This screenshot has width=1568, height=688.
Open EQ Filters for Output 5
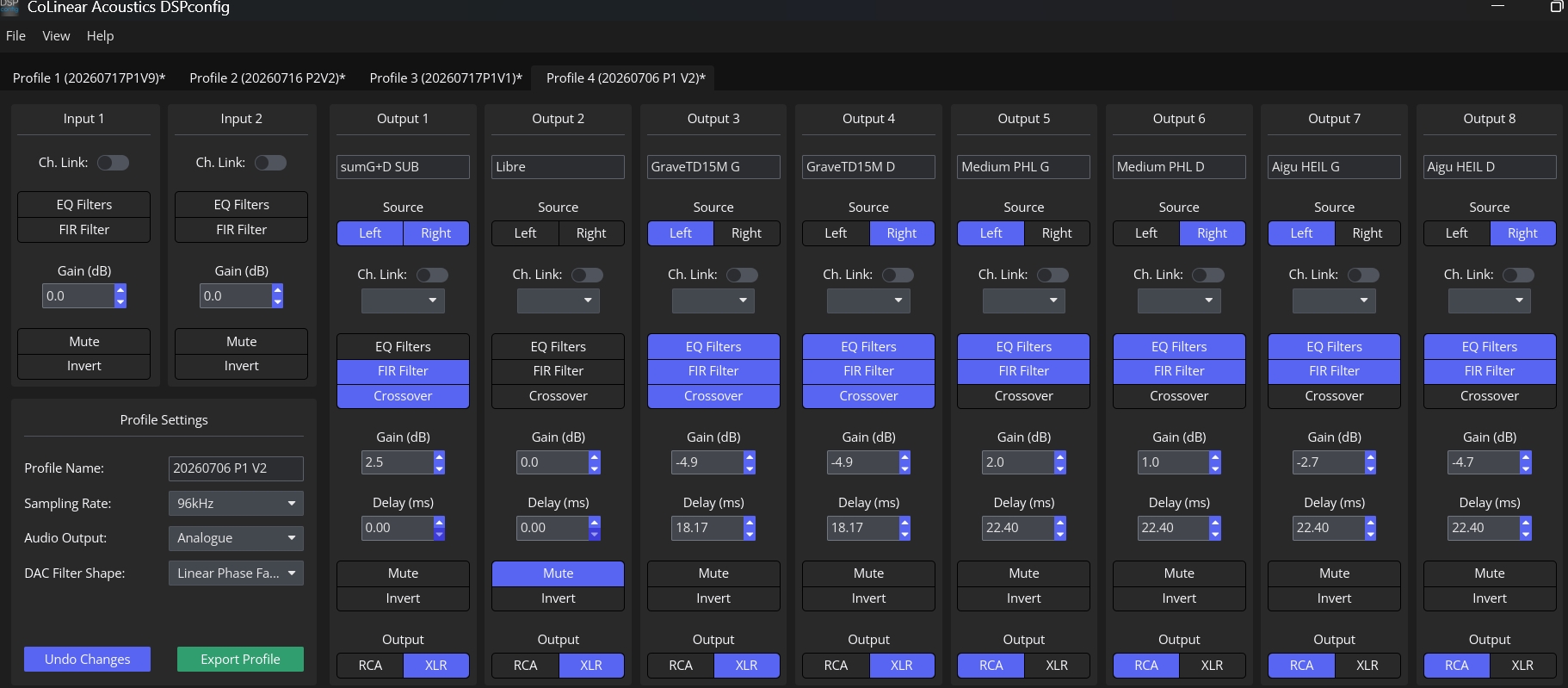(1024, 346)
